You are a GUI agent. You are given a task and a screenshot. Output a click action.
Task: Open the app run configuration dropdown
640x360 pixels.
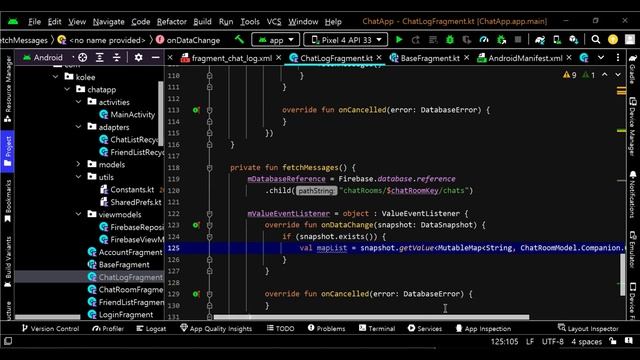click(276, 40)
